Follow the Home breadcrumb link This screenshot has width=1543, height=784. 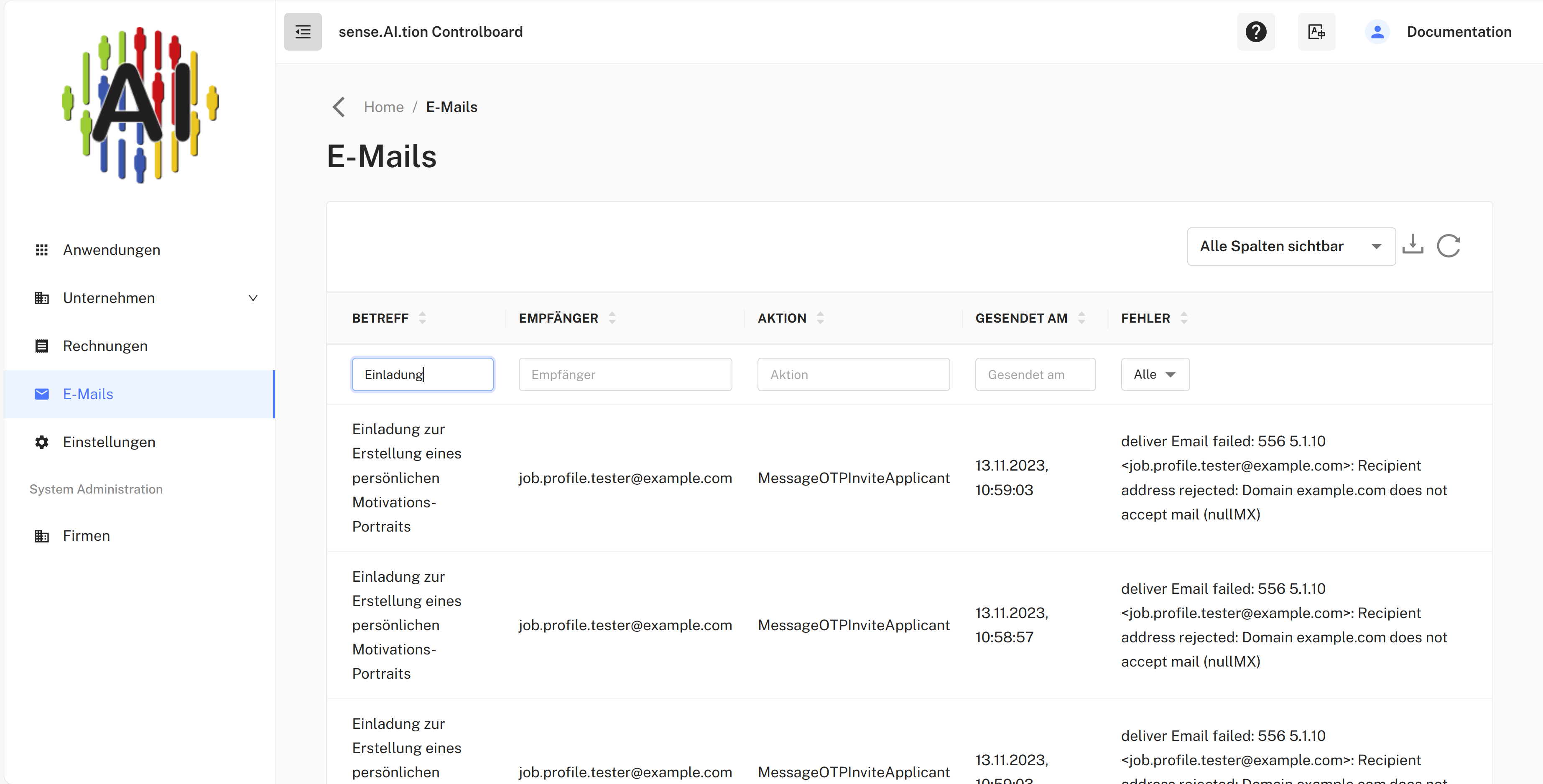[383, 107]
